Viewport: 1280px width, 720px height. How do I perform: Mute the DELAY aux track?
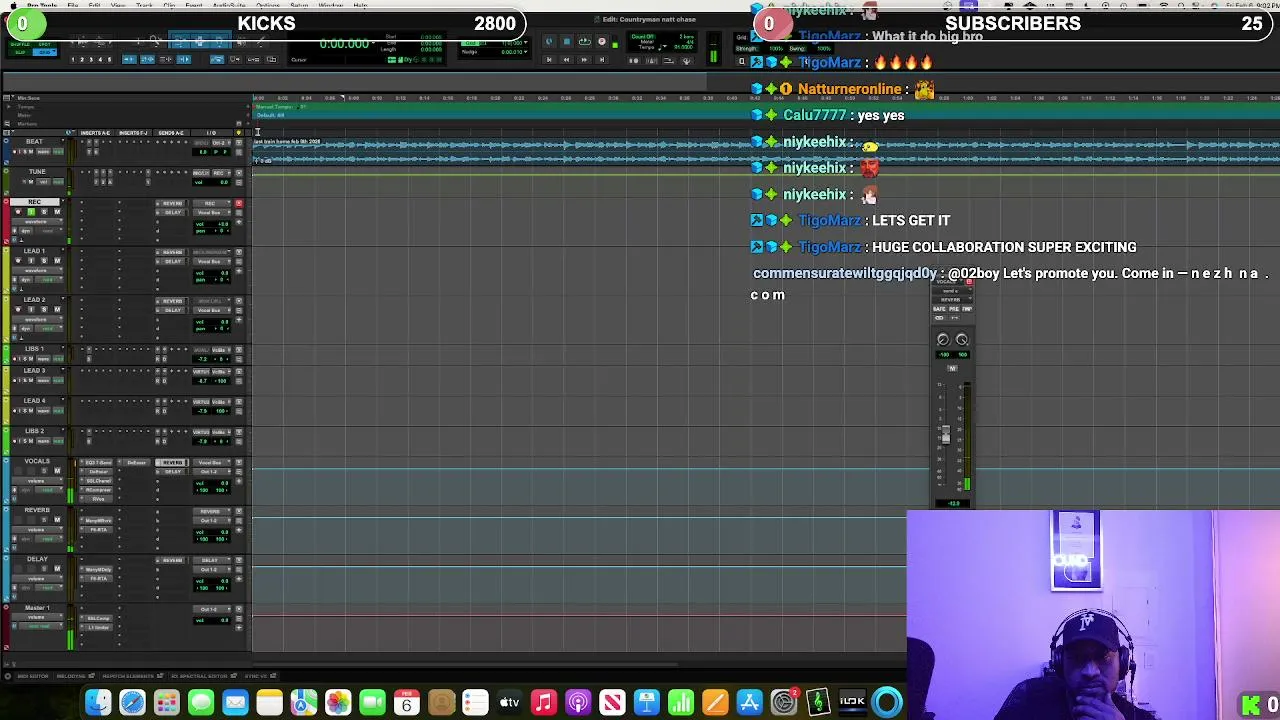click(x=57, y=569)
